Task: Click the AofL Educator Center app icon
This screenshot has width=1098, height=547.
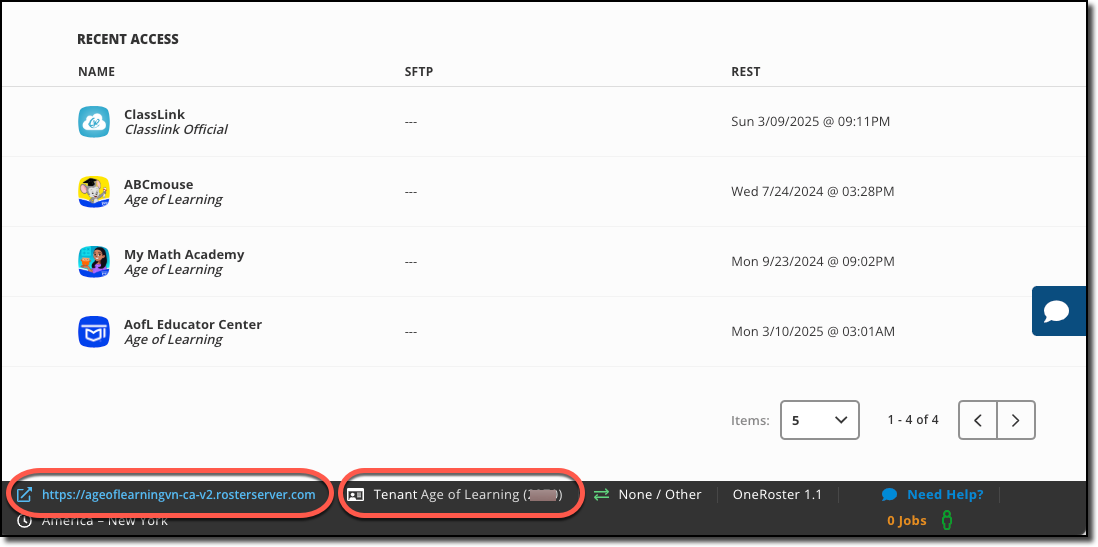Action: (94, 332)
